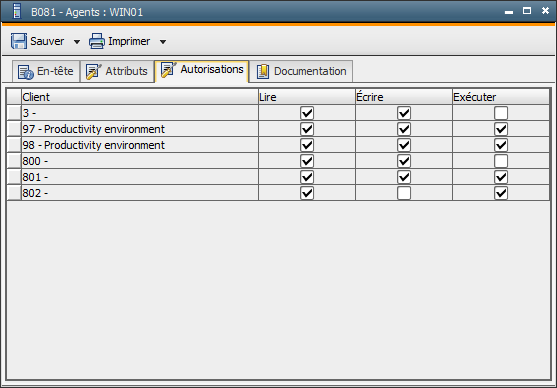Uncheck Lire for client 97
Image resolution: width=557 pixels, height=388 pixels.
307,129
